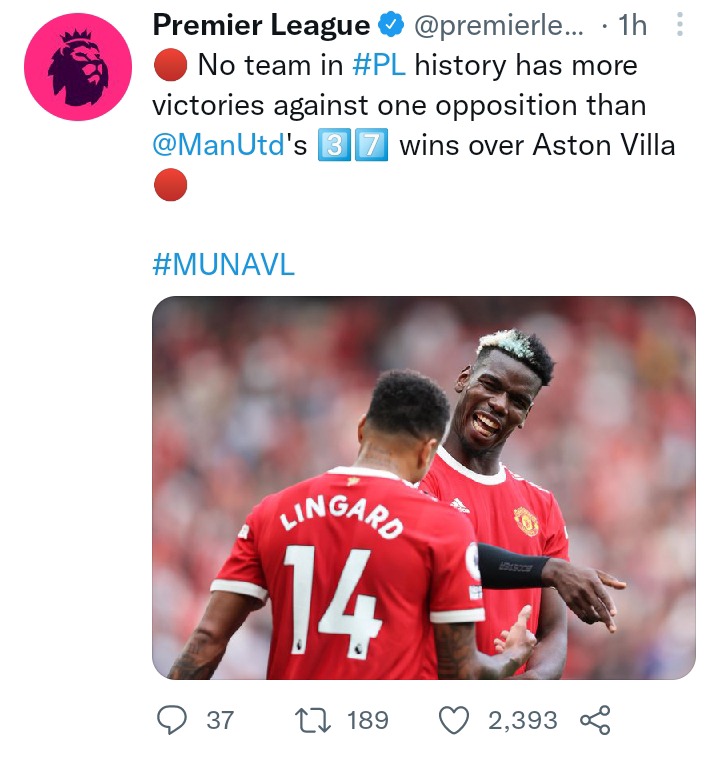Open the share icon menu
The image size is (720, 768).
tap(595, 720)
